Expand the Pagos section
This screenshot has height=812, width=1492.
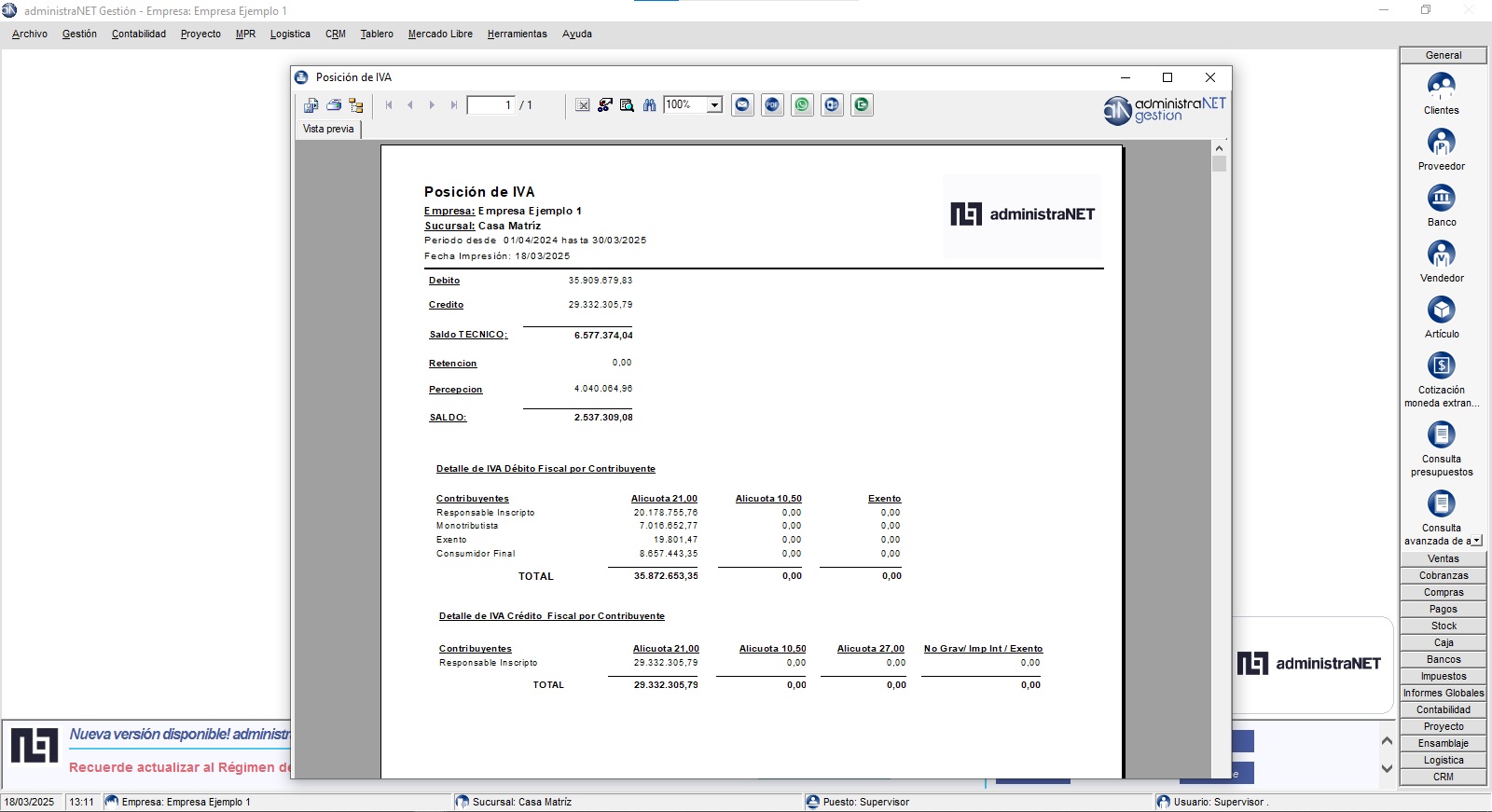coord(1444,609)
